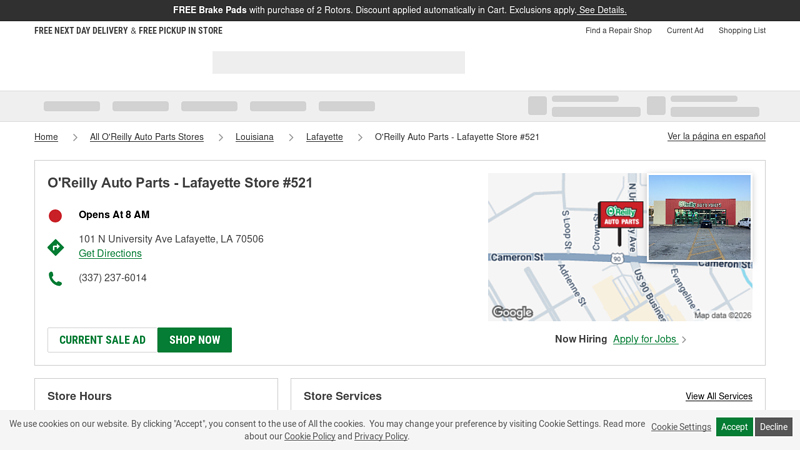This screenshot has height=450, width=800.
Task: Click the O'Reilly Auto Parts map marker
Action: [620, 222]
